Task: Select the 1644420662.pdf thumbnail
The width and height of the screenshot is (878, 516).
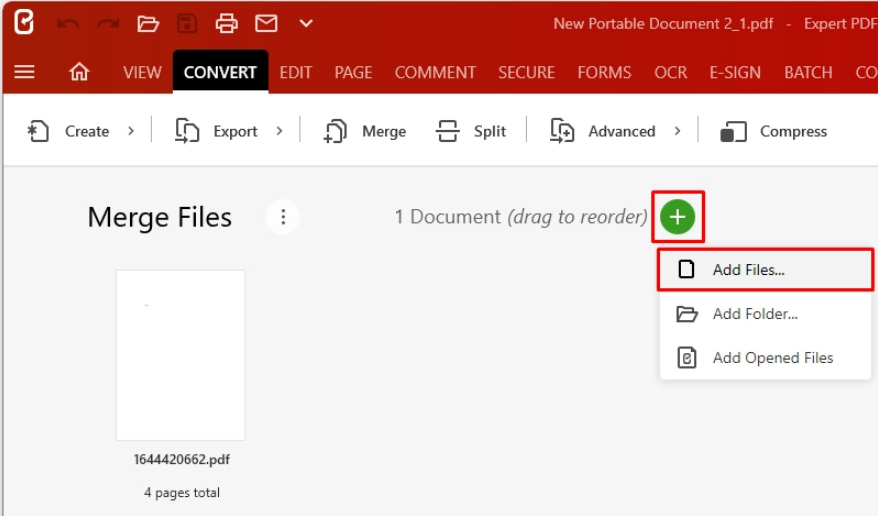Action: (x=180, y=355)
